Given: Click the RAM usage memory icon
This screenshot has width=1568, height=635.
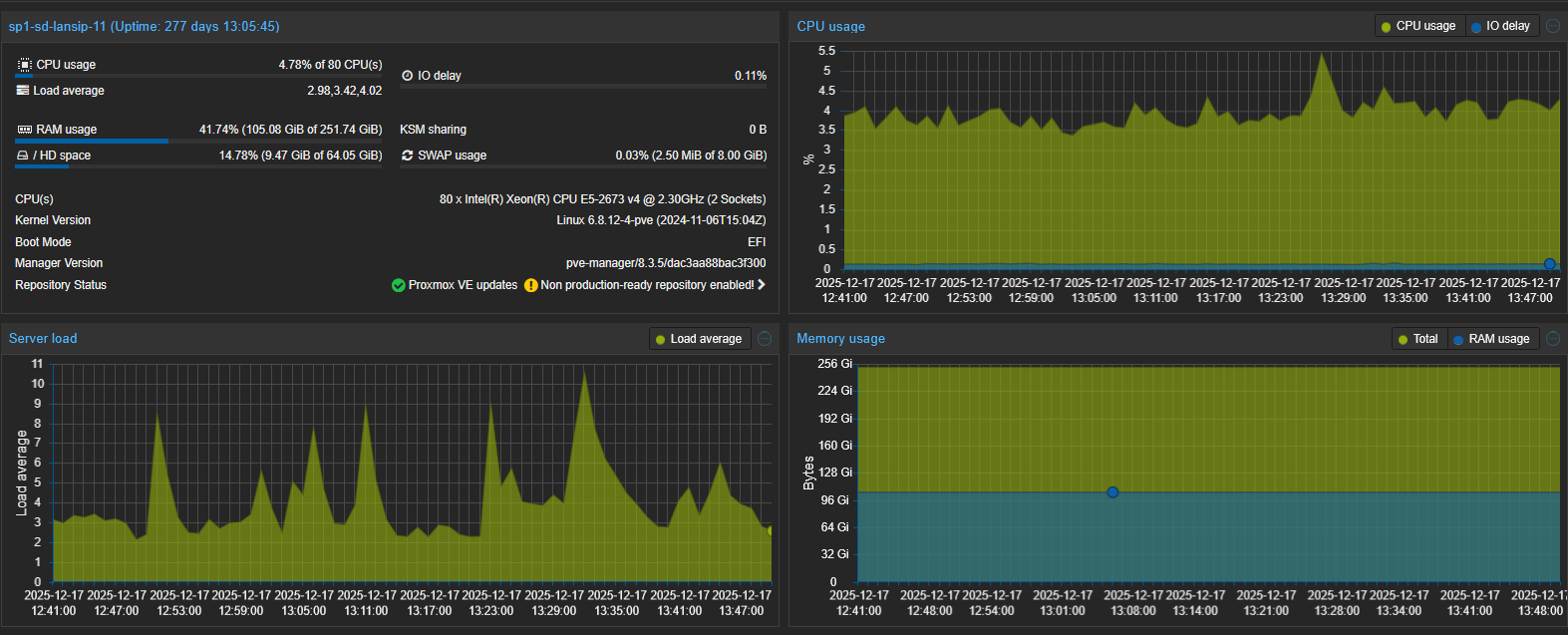Looking at the screenshot, I should tap(24, 130).
